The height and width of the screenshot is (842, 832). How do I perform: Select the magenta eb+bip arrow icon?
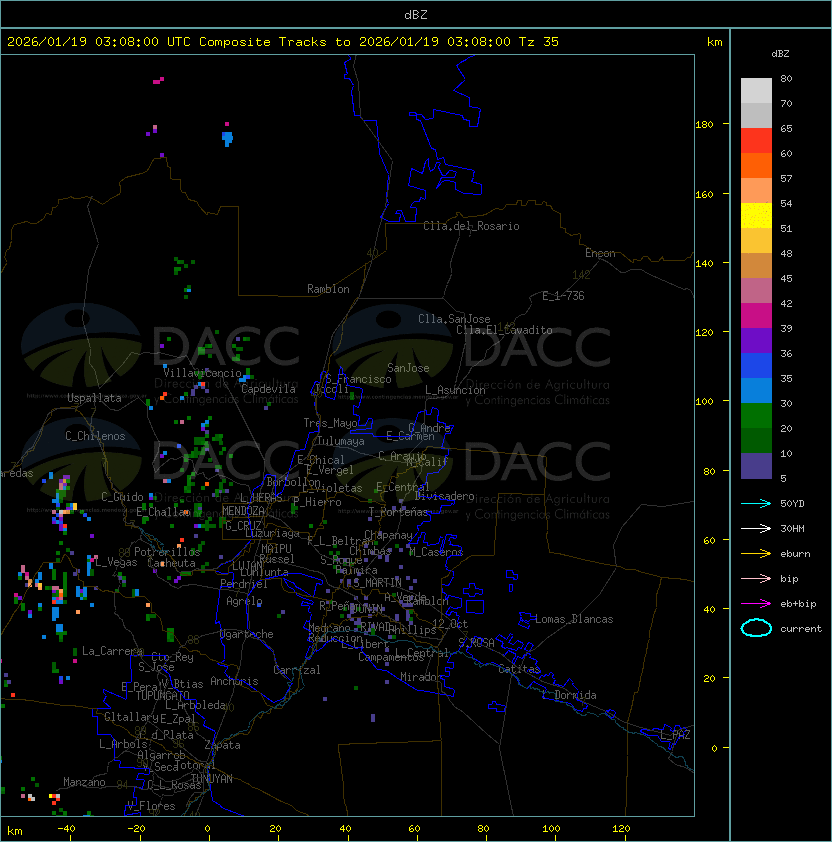(x=757, y=603)
